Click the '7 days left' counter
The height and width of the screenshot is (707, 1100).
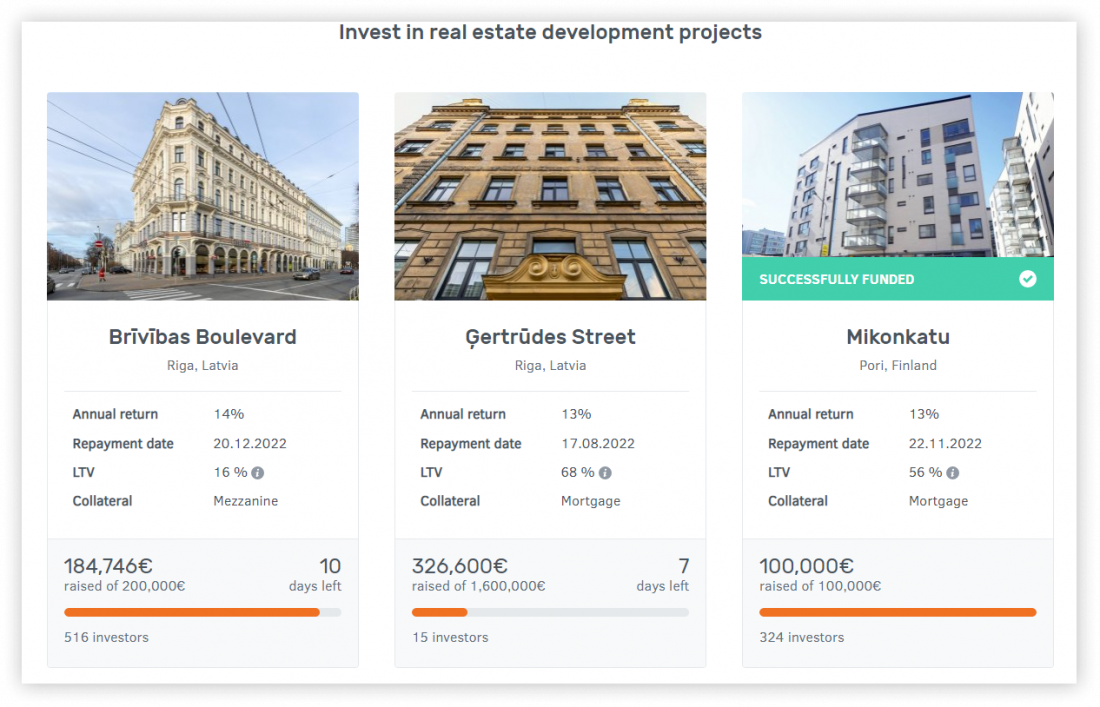(x=663, y=575)
